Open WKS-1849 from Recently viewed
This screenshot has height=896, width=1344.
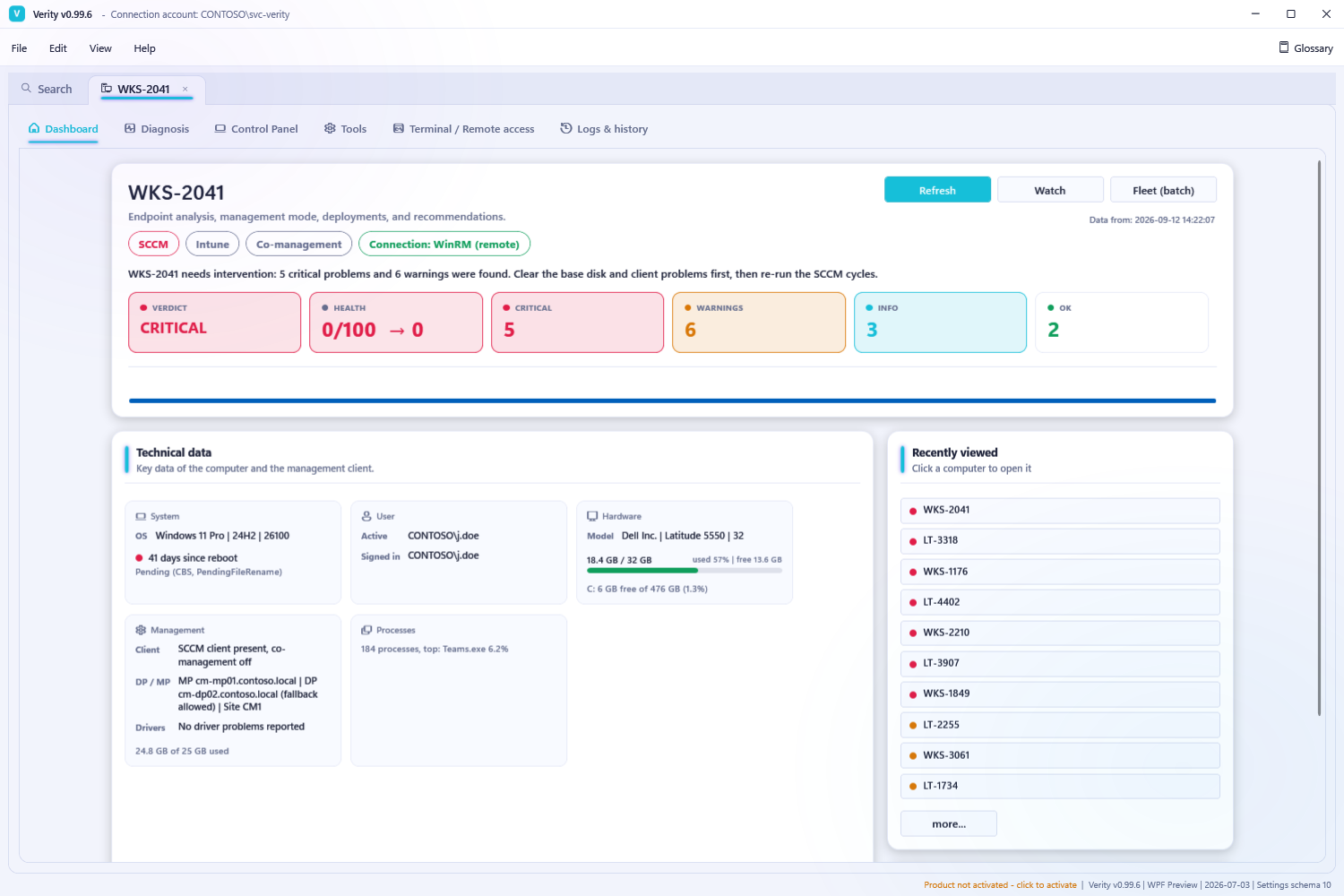1060,694
